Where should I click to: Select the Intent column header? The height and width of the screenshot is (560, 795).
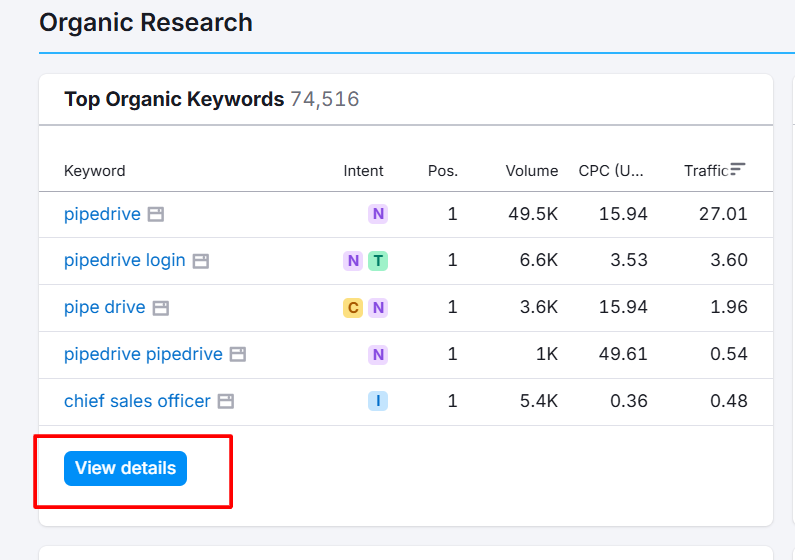click(x=363, y=171)
